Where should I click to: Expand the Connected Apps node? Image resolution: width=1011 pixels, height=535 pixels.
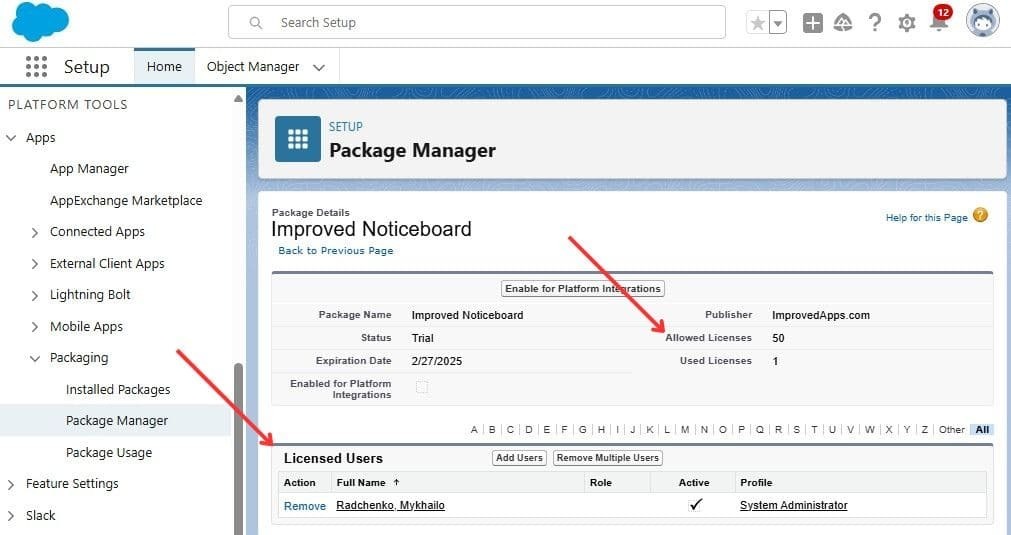coord(35,232)
